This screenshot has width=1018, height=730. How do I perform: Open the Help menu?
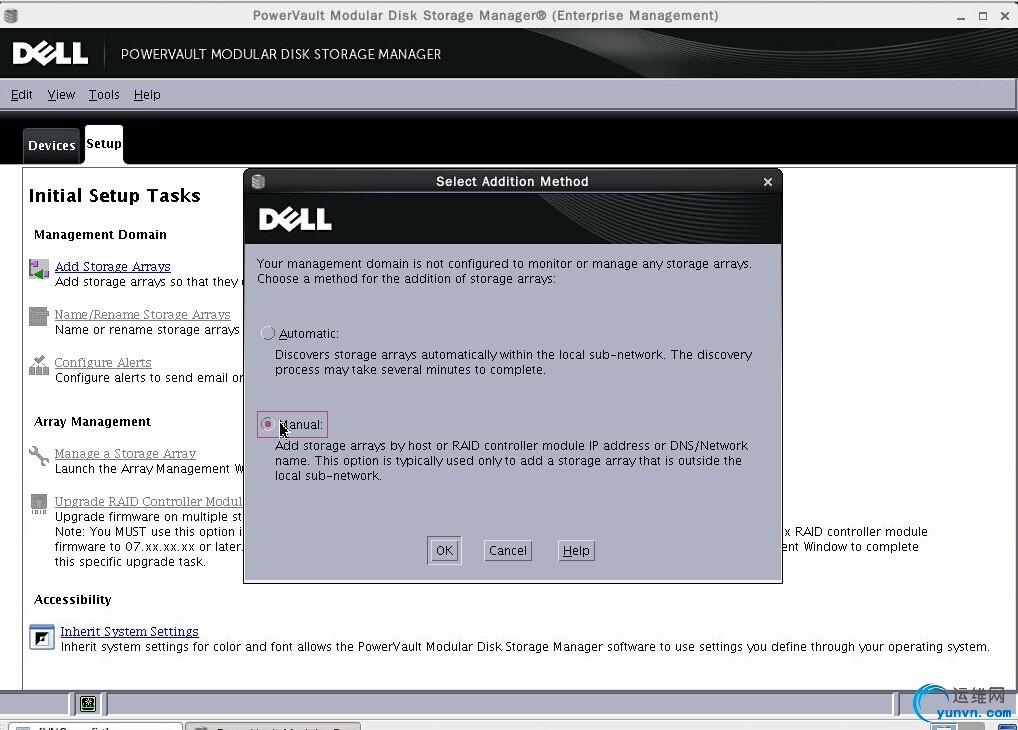(147, 95)
